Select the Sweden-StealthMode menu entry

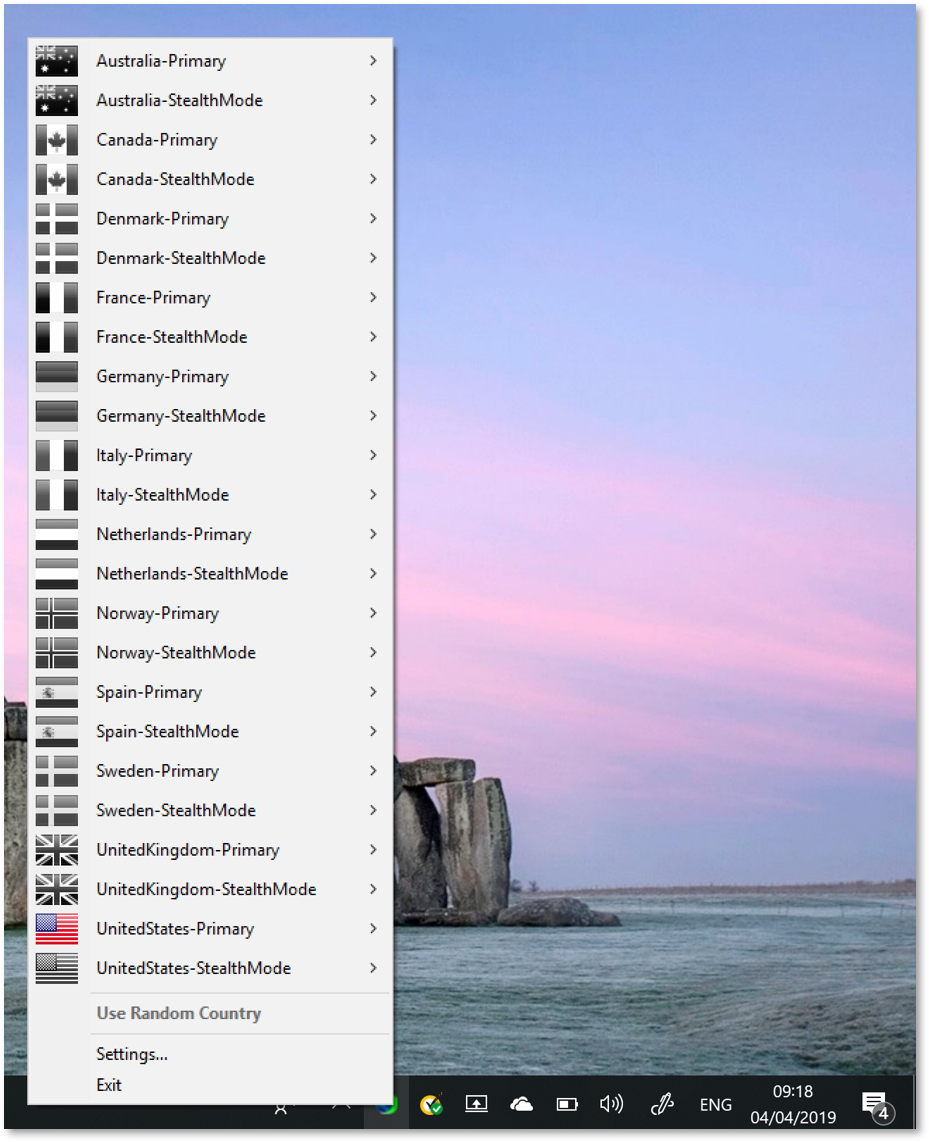point(210,811)
